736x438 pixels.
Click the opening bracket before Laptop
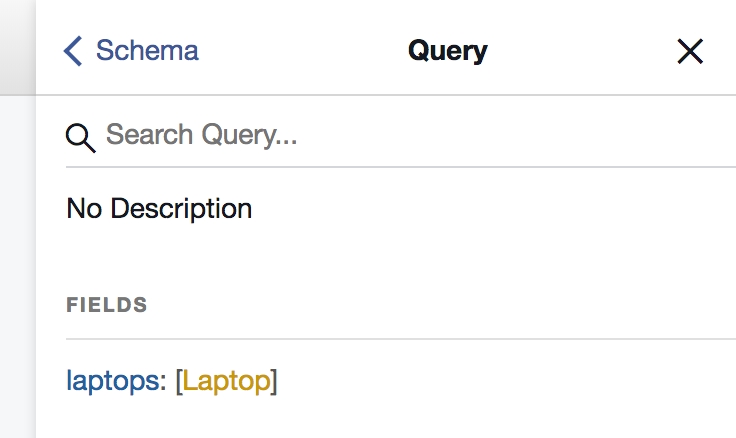click(178, 381)
